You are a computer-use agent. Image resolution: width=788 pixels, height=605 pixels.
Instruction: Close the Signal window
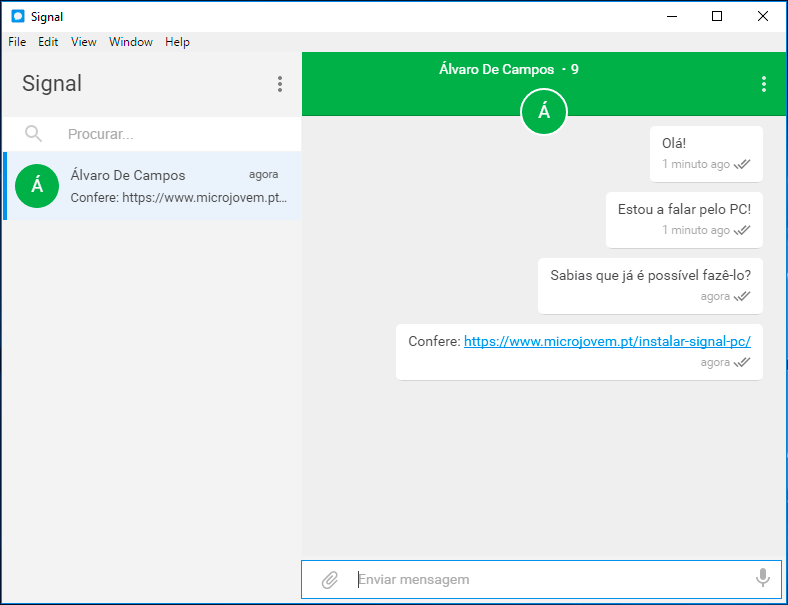[x=762, y=16]
